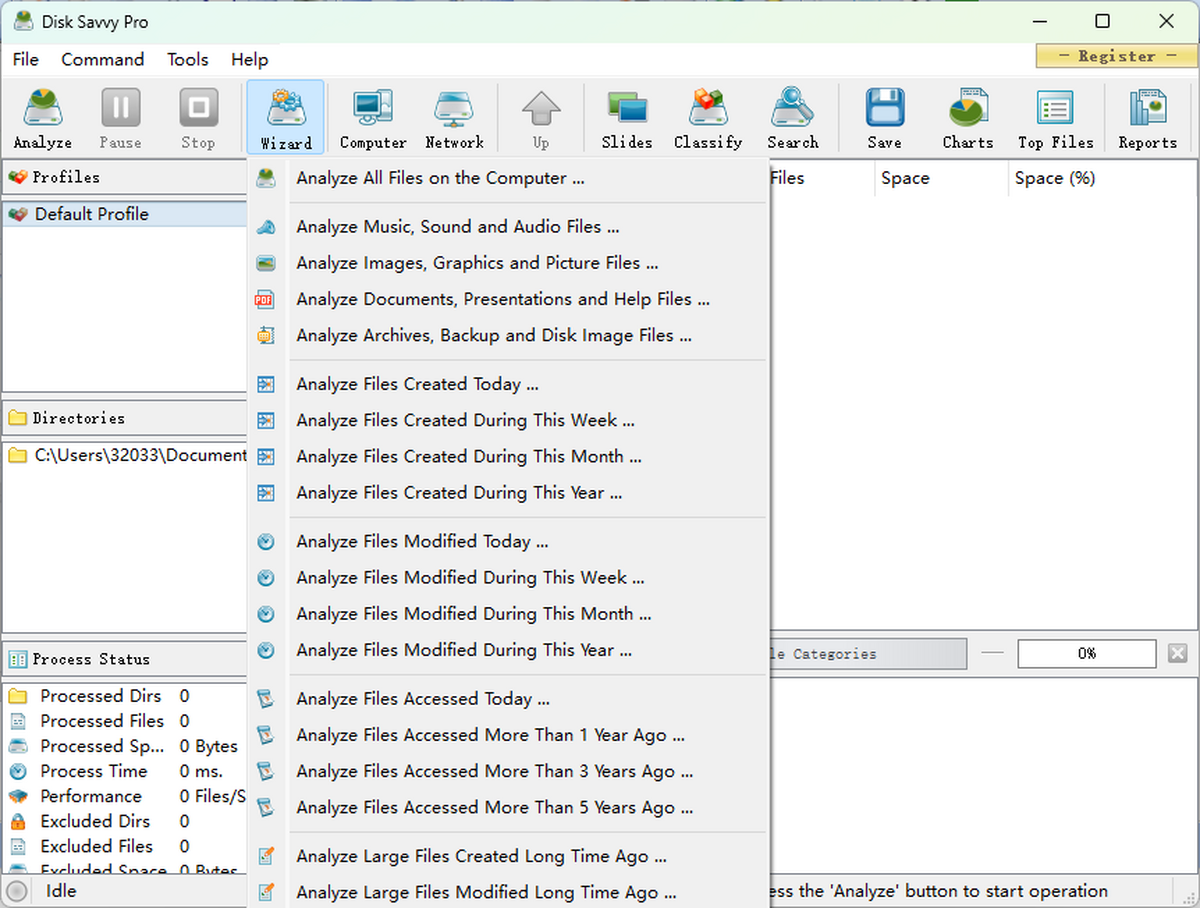Select Default Profile in Profiles list
This screenshot has width=1200, height=908.
click(x=92, y=214)
